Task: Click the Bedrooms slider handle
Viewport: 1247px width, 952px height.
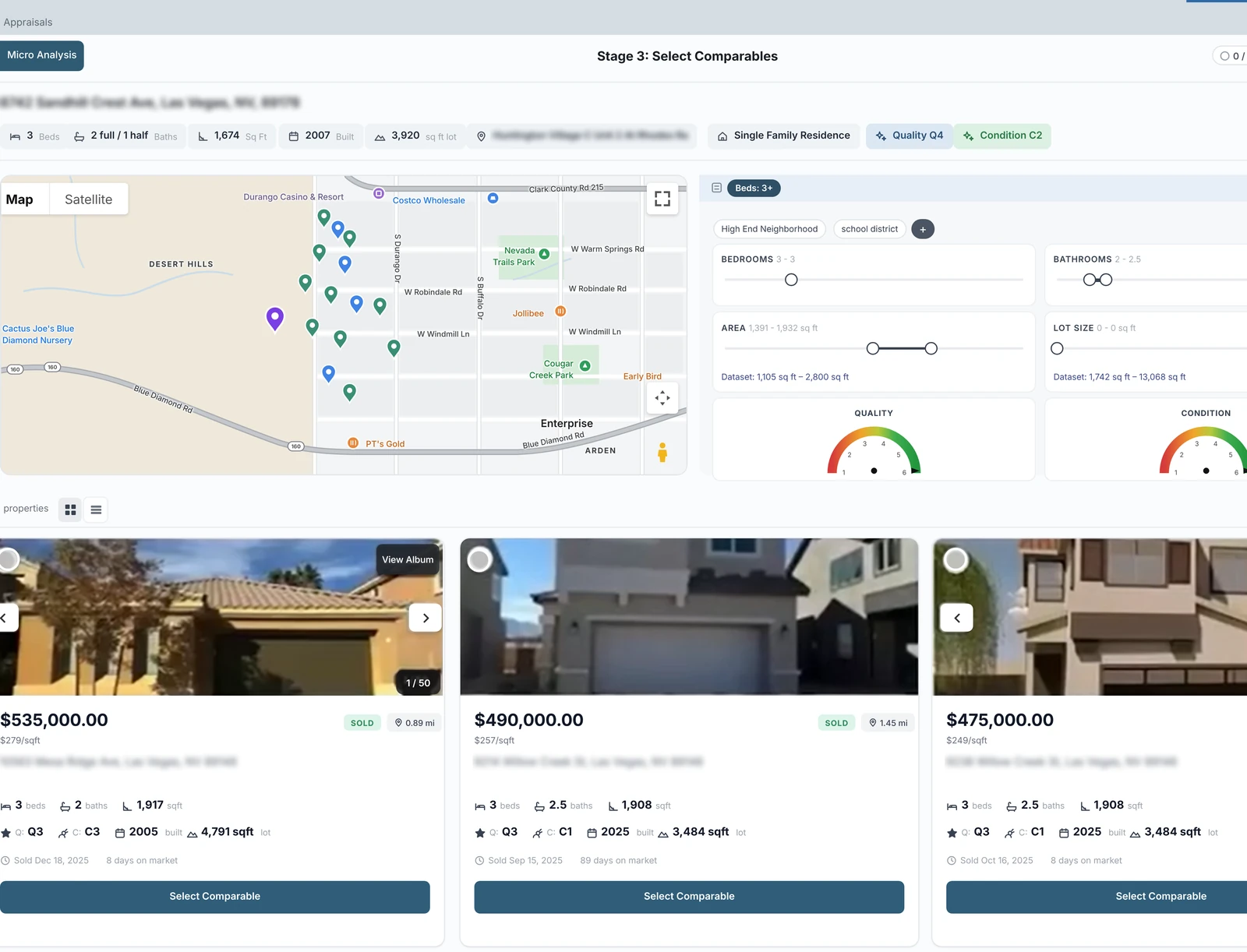Action: tap(791, 280)
